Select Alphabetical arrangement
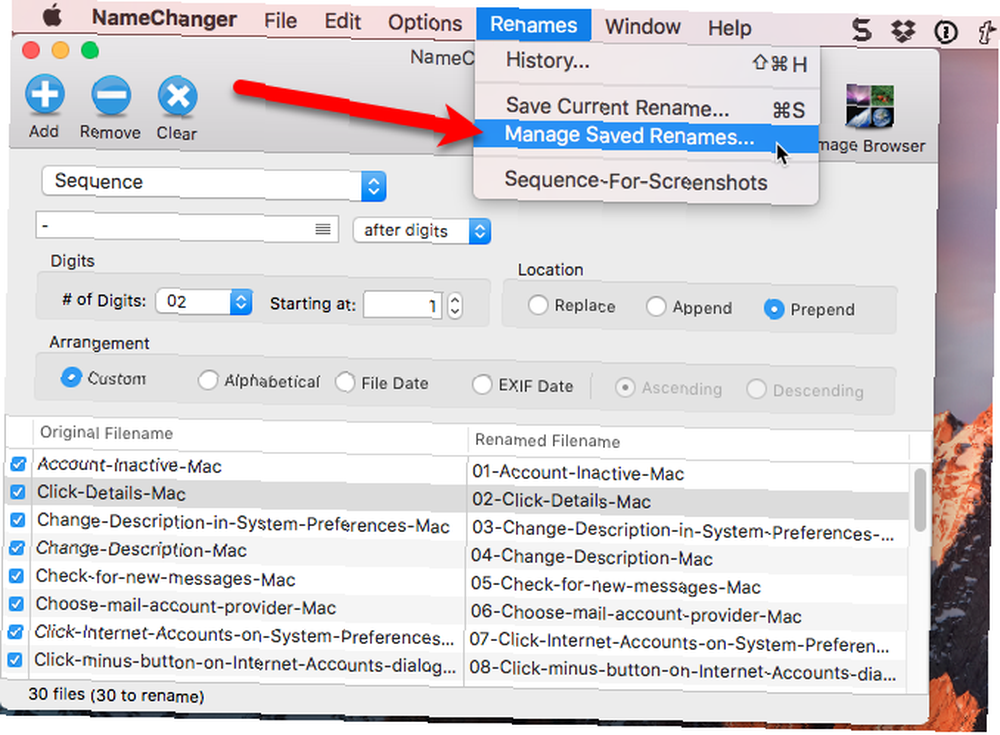1000x735 pixels. point(207,380)
